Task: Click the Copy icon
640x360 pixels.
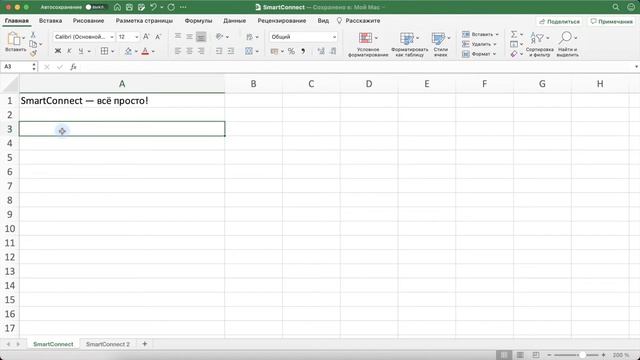Action: pos(33,44)
